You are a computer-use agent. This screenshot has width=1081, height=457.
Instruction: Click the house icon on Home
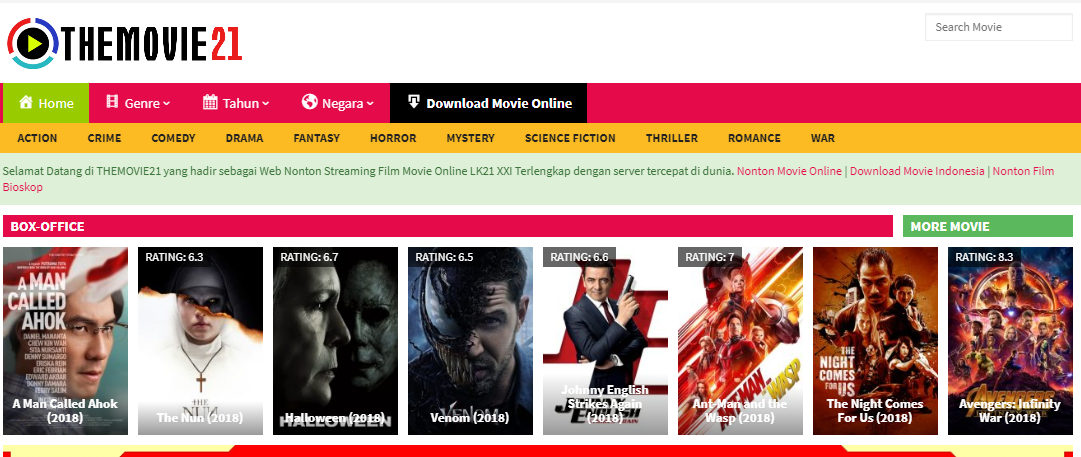(x=26, y=103)
